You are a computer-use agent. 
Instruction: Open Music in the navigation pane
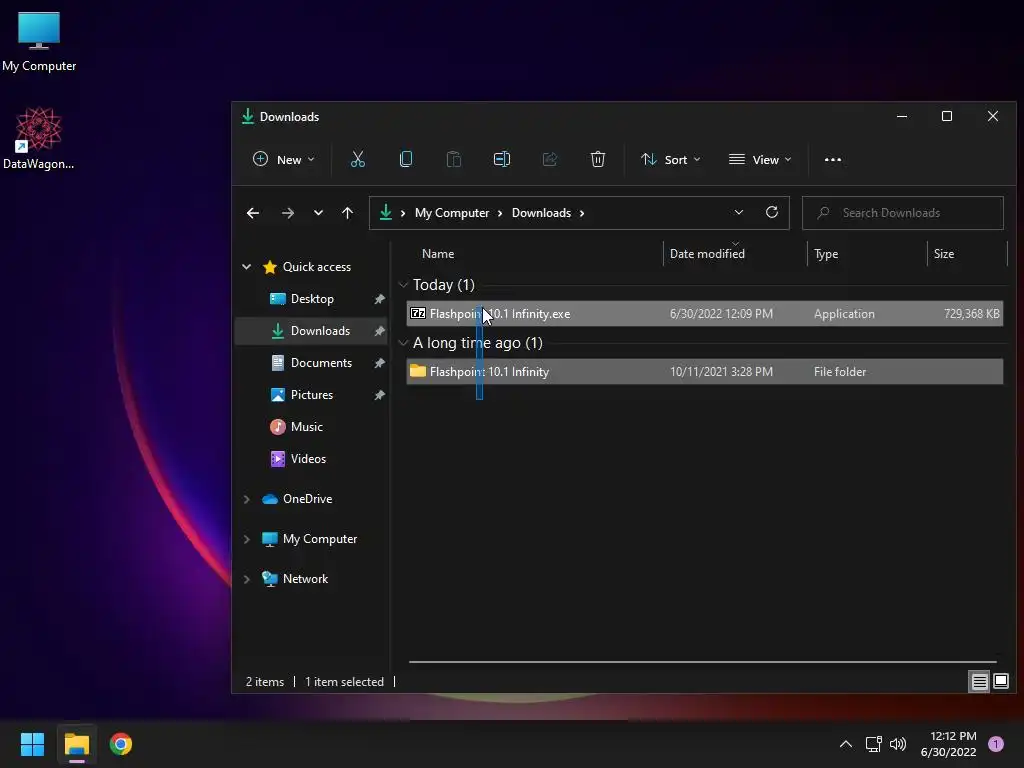[x=307, y=426]
